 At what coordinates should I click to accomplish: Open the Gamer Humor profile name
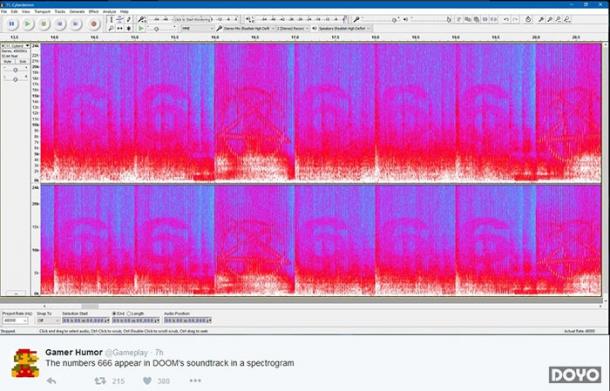point(74,352)
